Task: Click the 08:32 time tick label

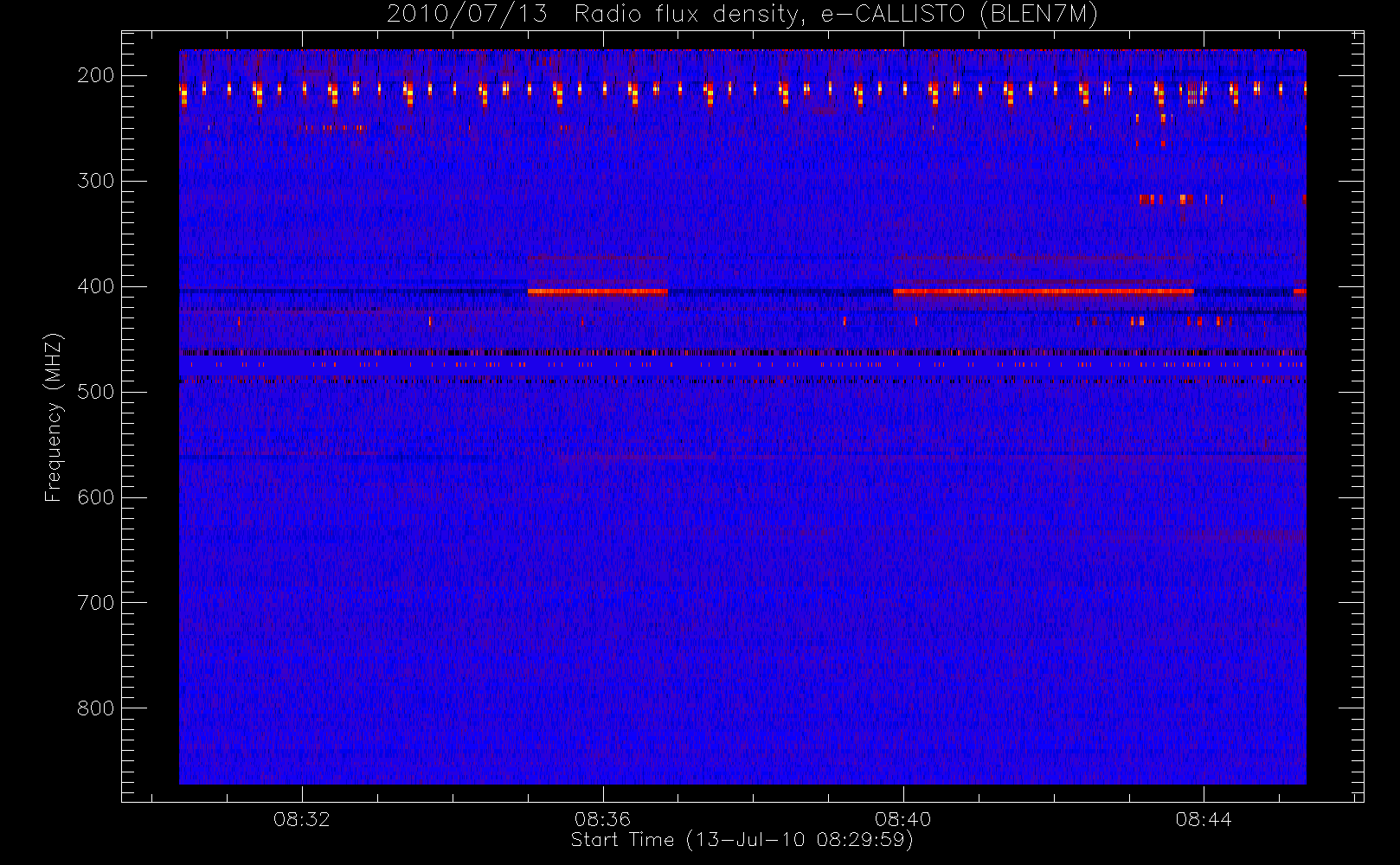Action: click(x=302, y=819)
